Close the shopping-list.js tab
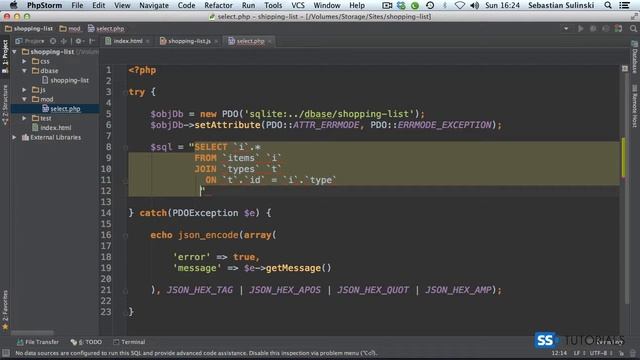640x360 pixels. pos(216,41)
